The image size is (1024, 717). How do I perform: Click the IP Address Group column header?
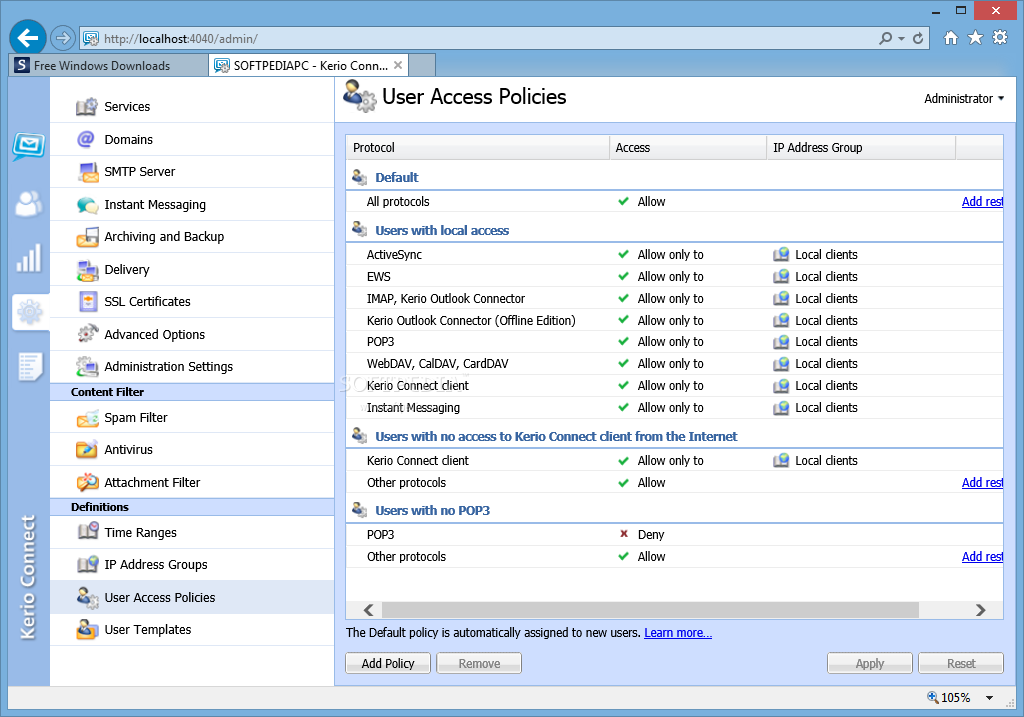click(861, 148)
